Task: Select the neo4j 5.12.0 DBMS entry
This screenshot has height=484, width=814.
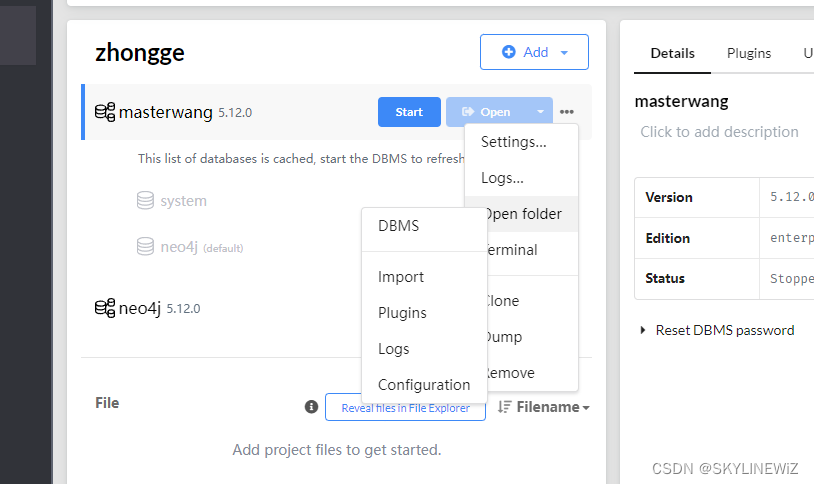Action: 147,308
